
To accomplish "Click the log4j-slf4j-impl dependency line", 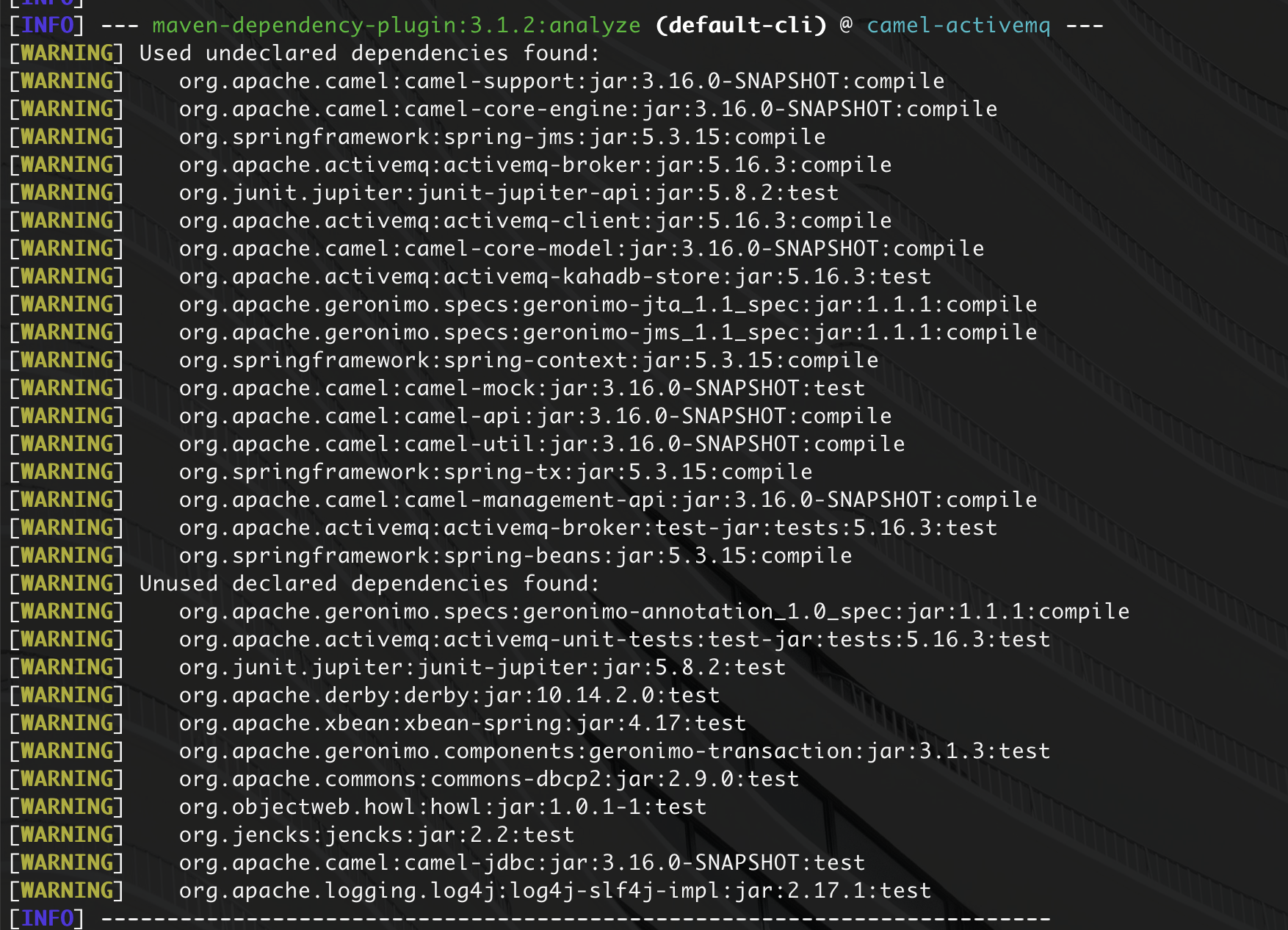I will (554, 891).
